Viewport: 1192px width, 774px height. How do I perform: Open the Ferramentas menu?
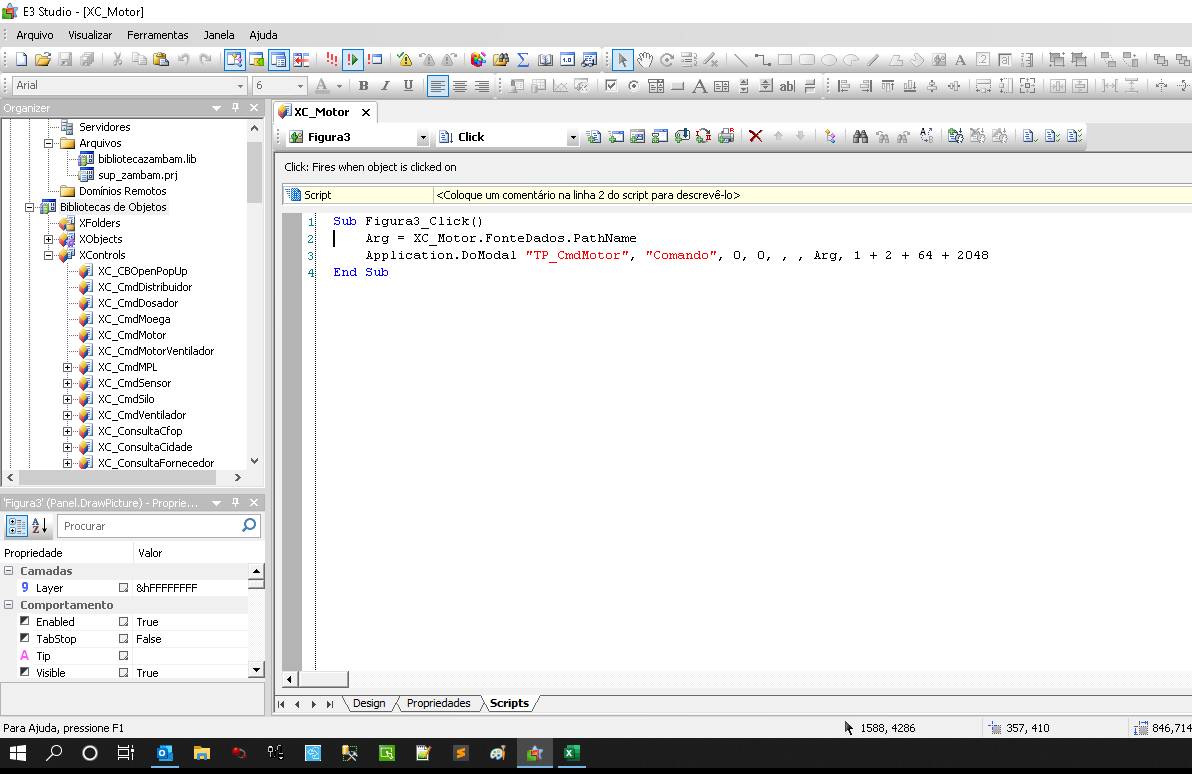coord(157,35)
